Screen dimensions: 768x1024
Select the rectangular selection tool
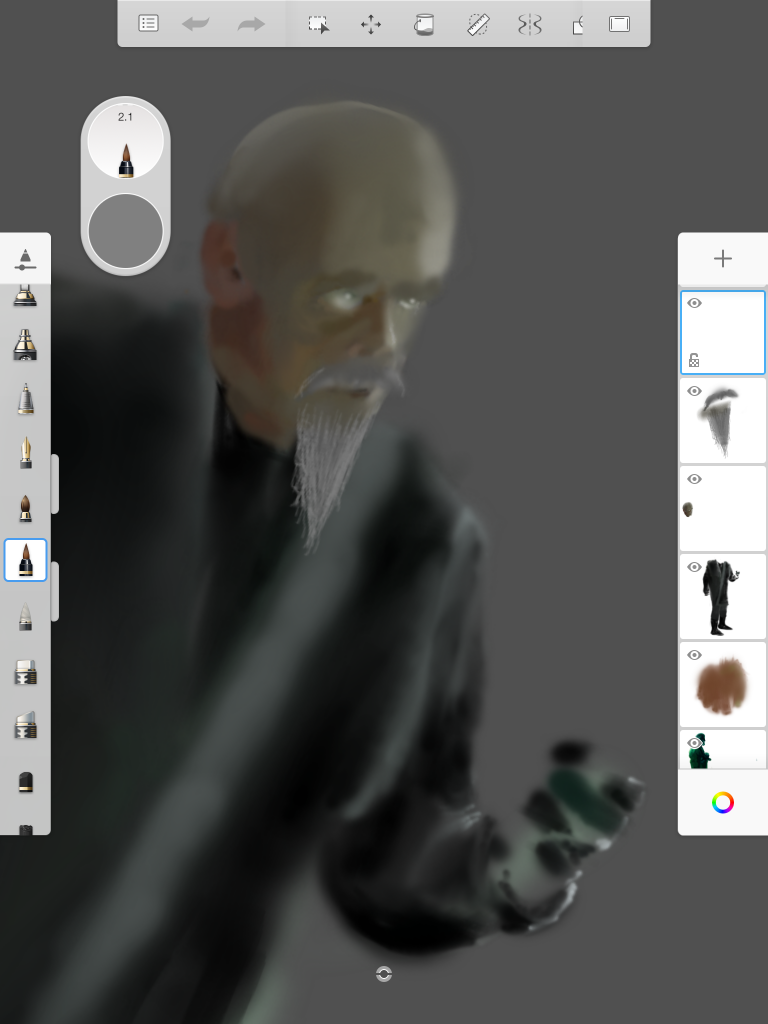[319, 24]
